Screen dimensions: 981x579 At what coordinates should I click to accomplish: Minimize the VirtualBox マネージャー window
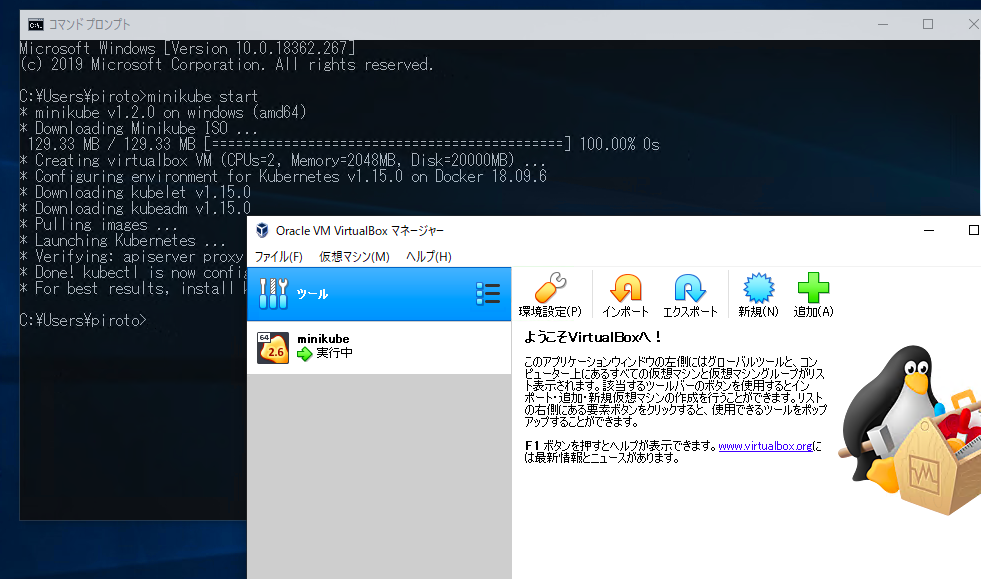coord(931,230)
